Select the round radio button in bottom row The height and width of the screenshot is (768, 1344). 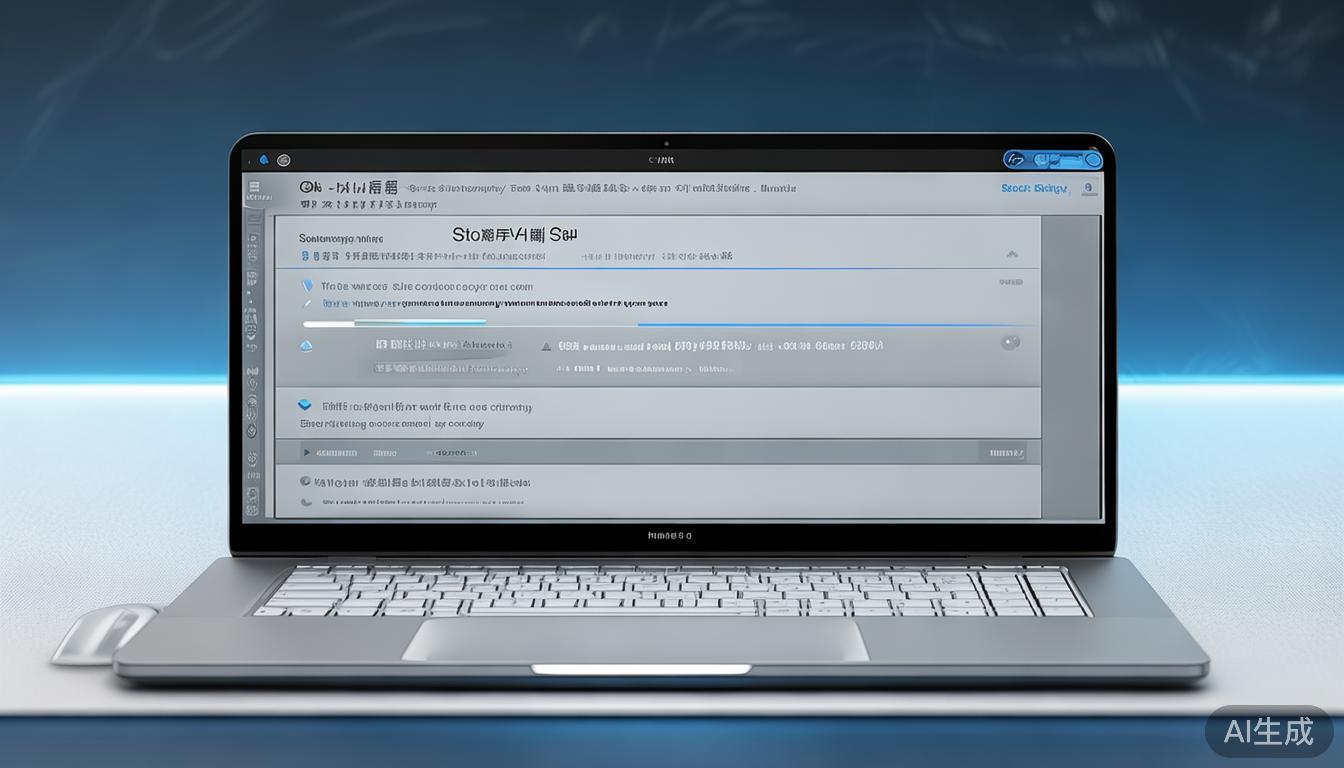tap(306, 481)
